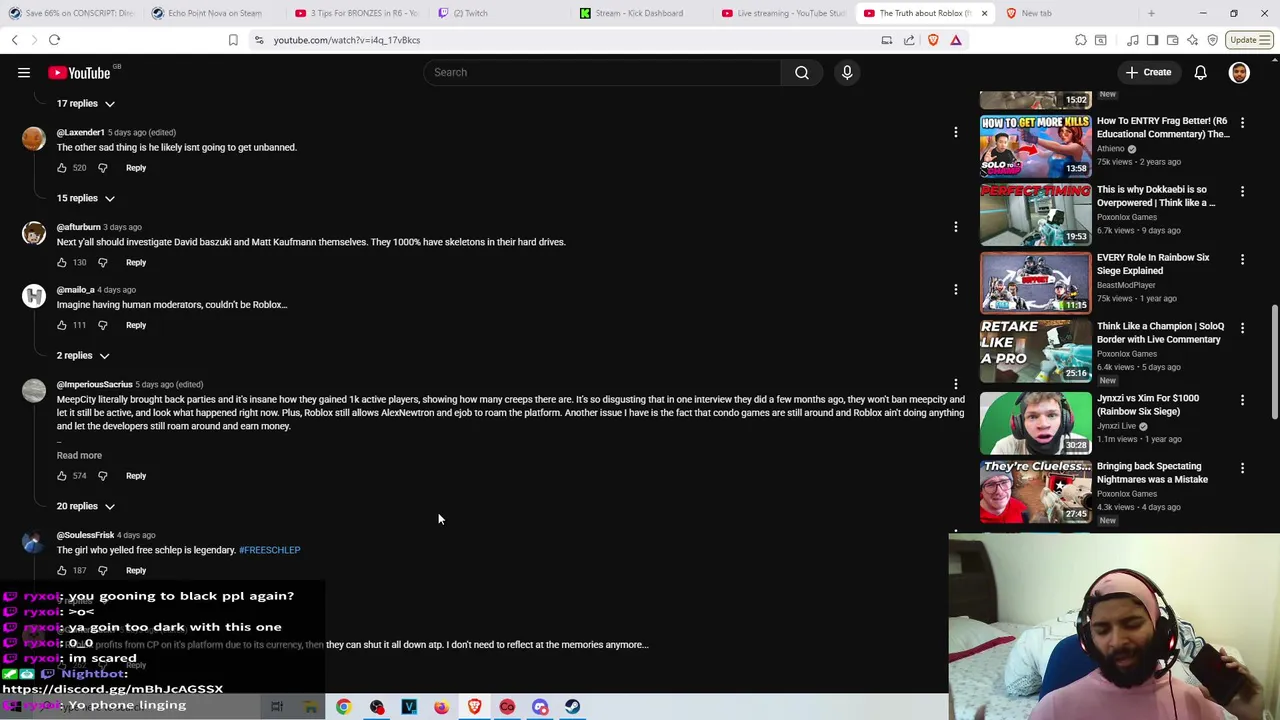Bookmark this page in the address bar
This screenshot has width=1280, height=720.
pos(233,40)
